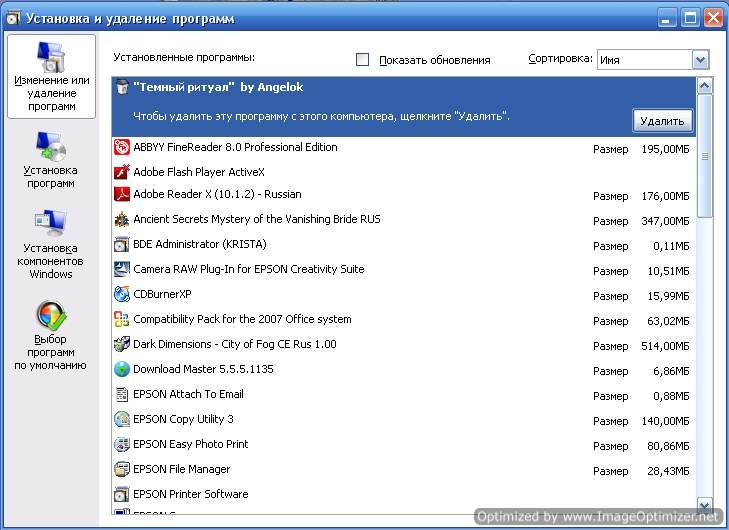The height and width of the screenshot is (530, 729).
Task: Click the vertical scrollbar thumb
Action: point(705,156)
